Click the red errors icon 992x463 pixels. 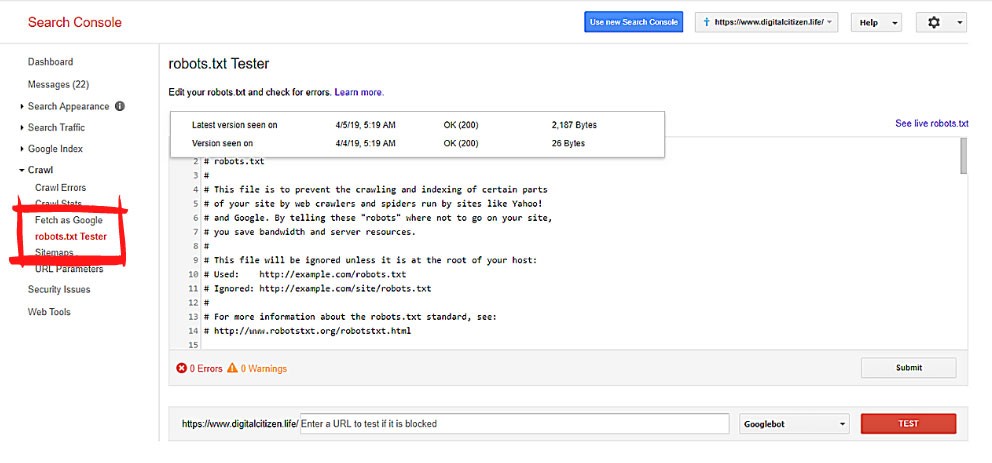point(182,368)
